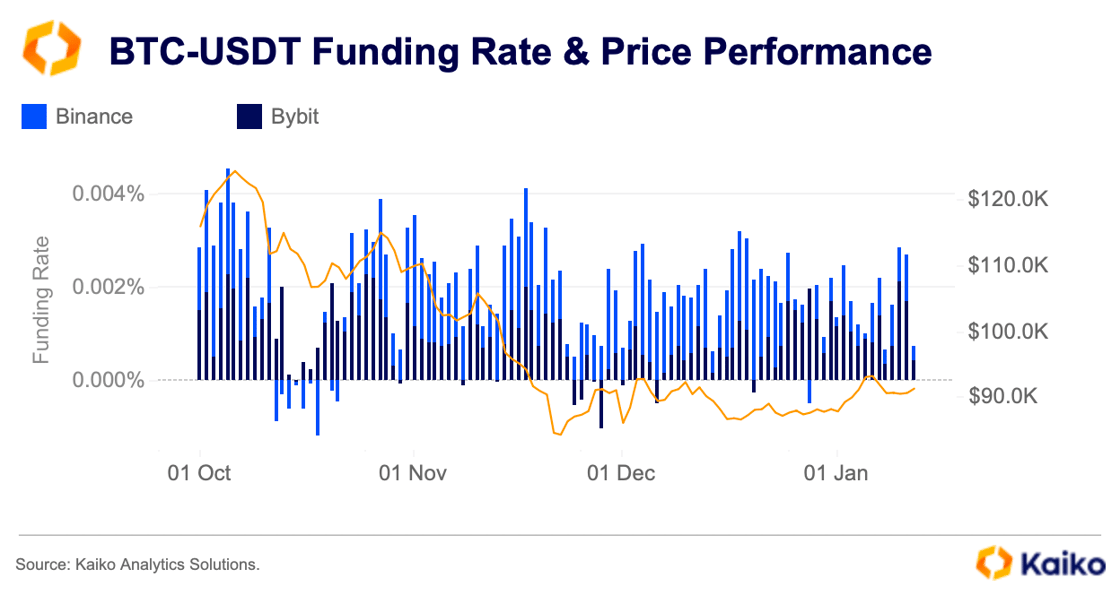
Task: Click the Kaiko logo icon in the footer
Action: point(995,562)
